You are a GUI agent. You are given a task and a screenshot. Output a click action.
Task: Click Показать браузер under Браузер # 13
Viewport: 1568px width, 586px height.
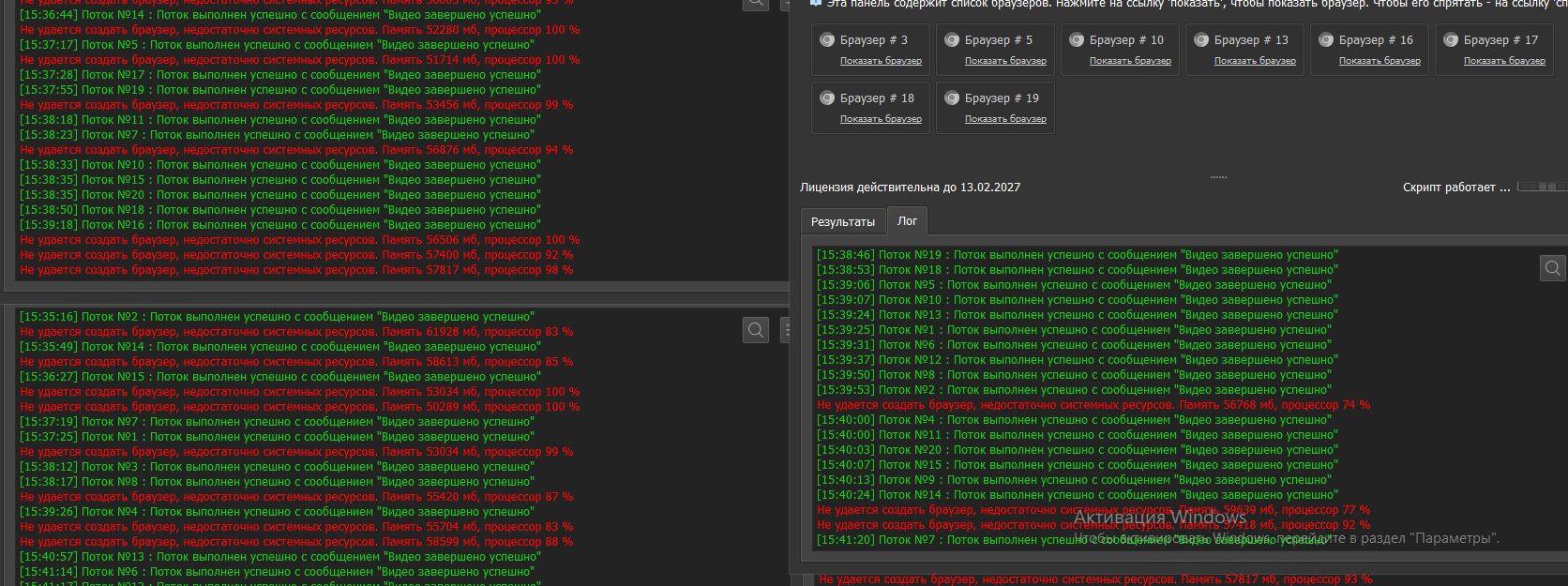click(x=1255, y=61)
